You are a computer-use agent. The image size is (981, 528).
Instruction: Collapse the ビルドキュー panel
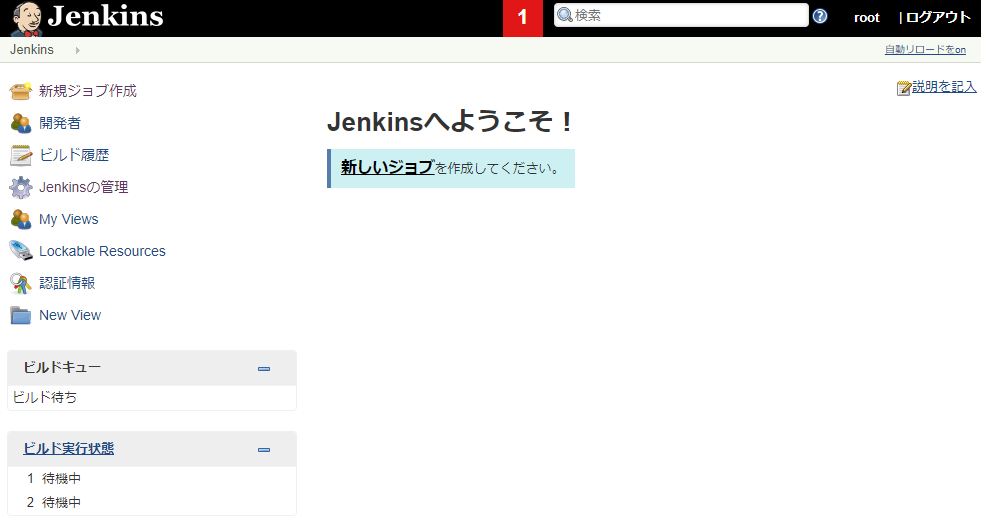[x=264, y=369]
